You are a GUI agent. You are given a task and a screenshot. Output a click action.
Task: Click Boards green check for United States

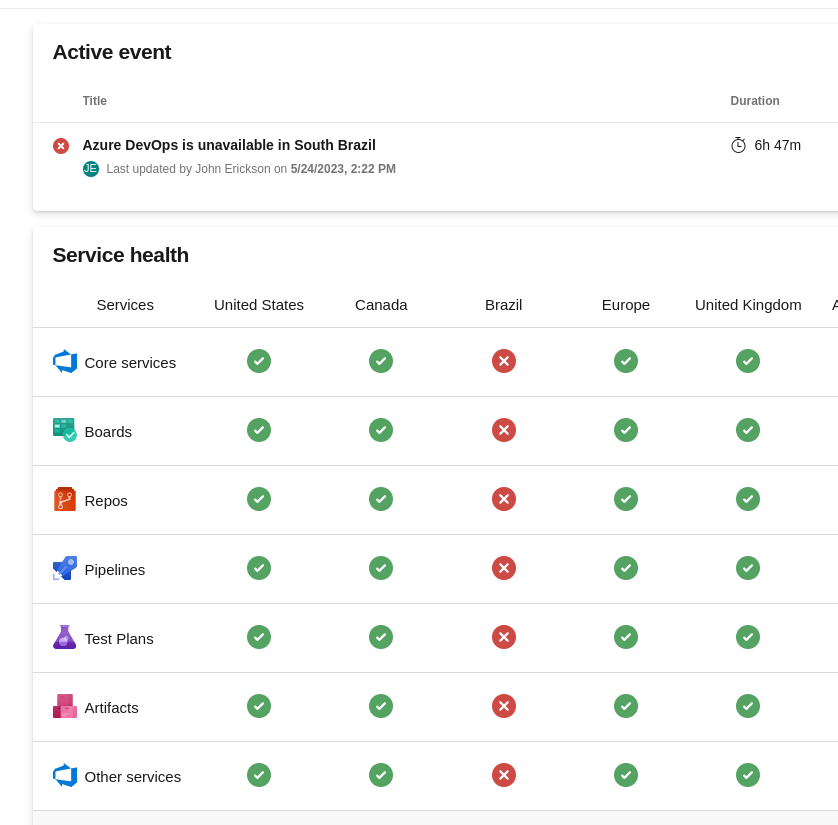coord(259,430)
